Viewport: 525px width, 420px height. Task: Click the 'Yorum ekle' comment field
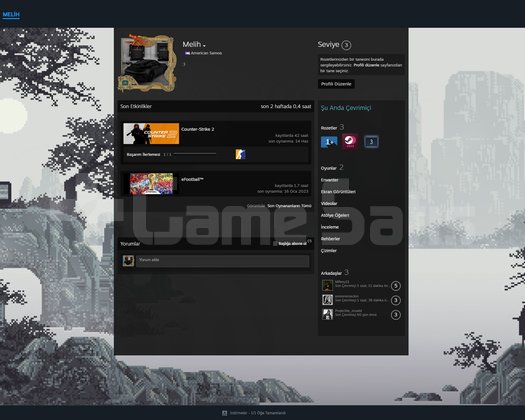pos(222,261)
